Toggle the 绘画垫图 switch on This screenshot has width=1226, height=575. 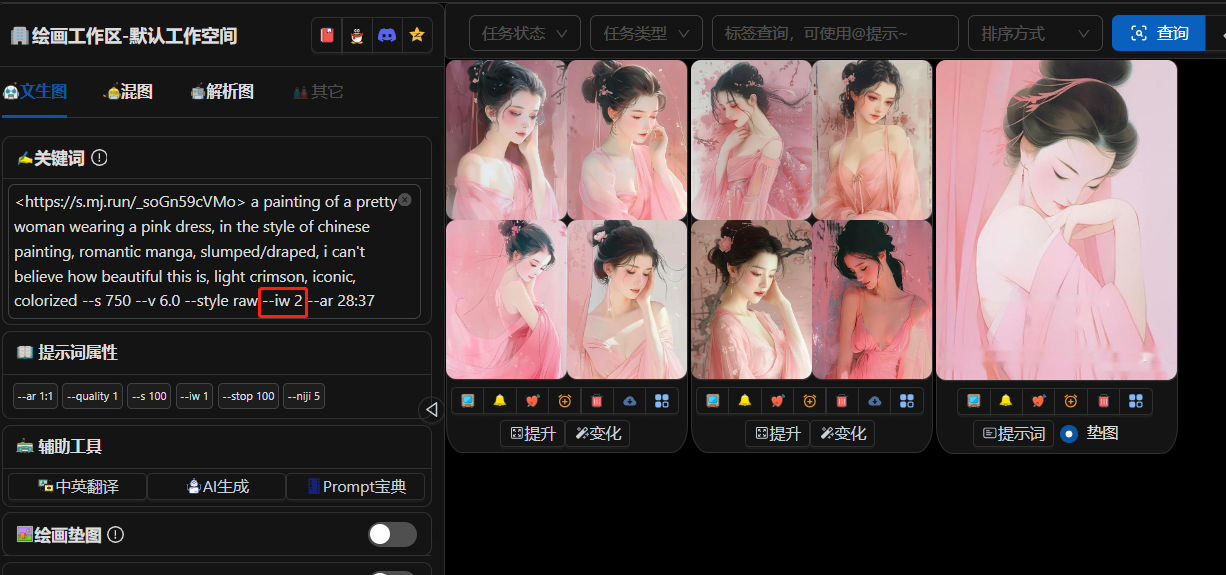click(x=392, y=535)
